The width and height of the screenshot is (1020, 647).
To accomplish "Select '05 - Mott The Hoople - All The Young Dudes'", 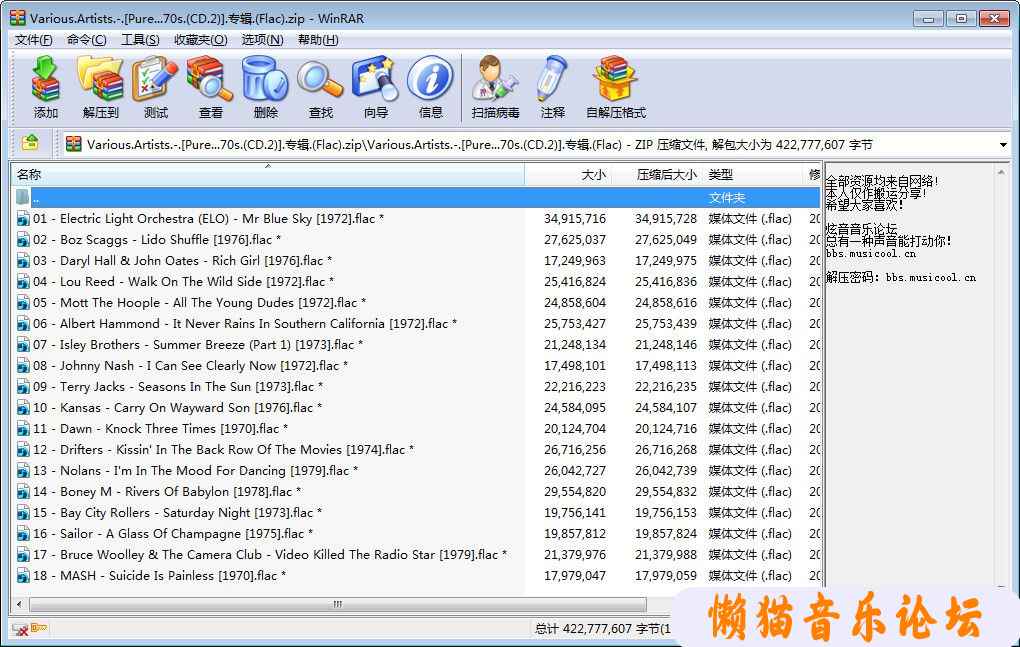I will pos(200,302).
